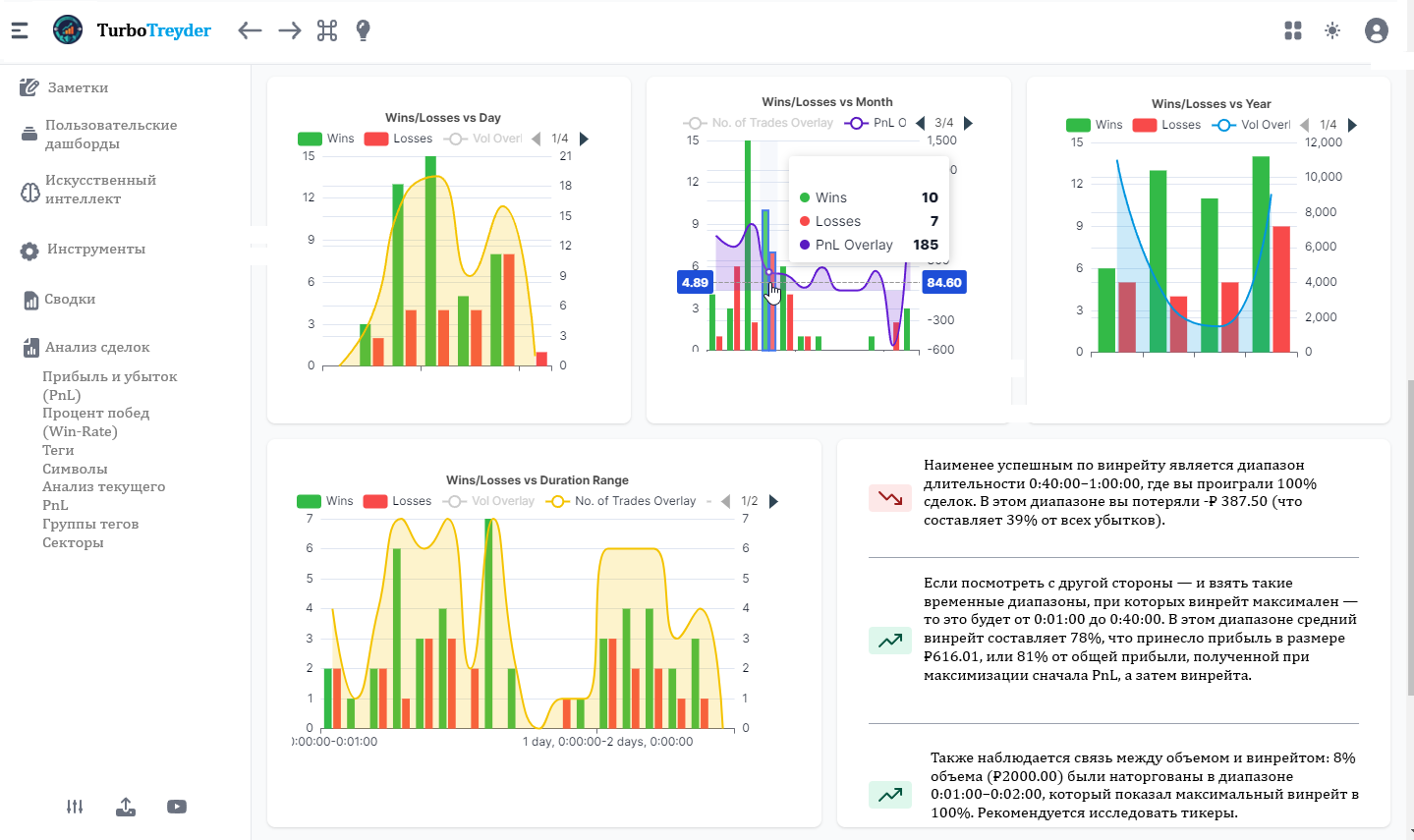The height and width of the screenshot is (840, 1414).
Task: Open Заметки in the sidebar
Action: point(78,87)
